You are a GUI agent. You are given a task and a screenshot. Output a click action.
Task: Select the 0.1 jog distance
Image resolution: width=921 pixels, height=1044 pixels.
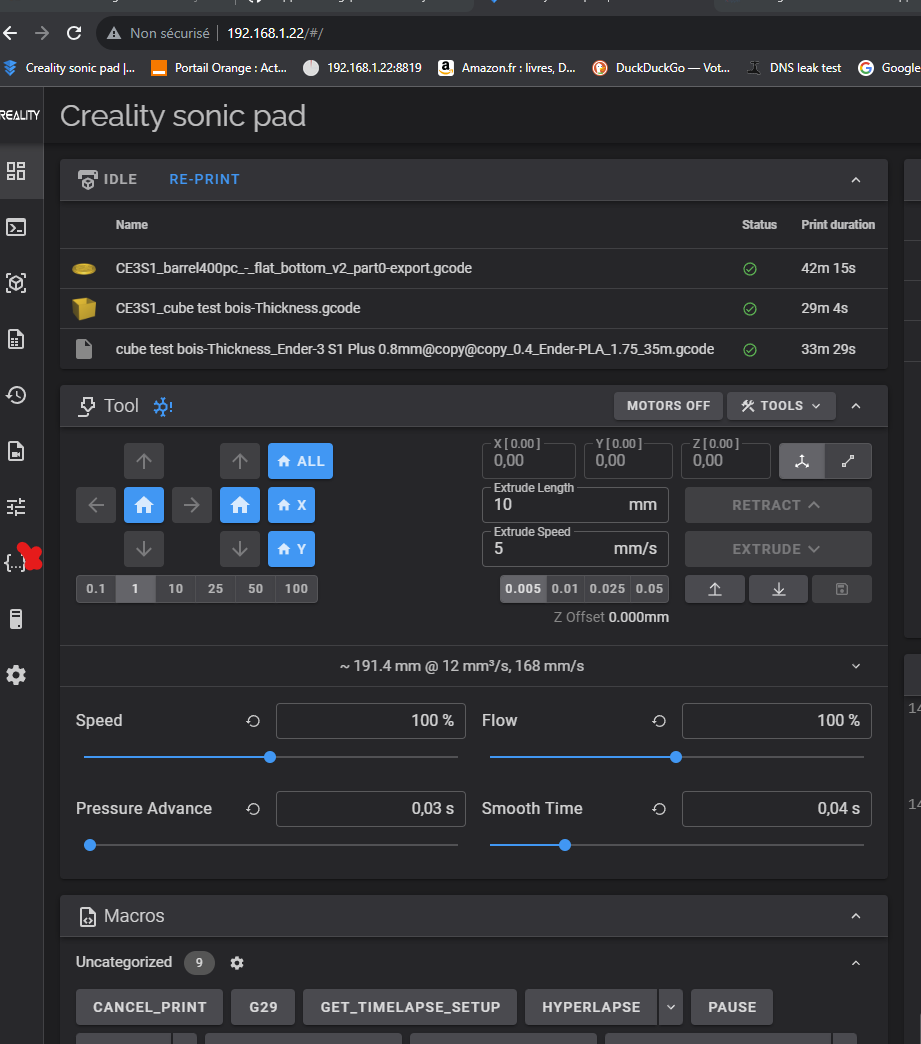point(96,589)
